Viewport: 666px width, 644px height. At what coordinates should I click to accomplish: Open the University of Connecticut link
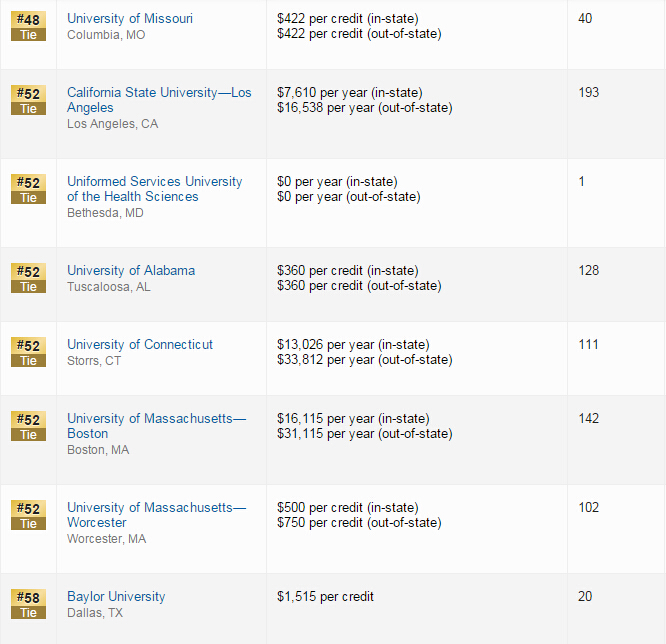pyautogui.click(x=140, y=344)
